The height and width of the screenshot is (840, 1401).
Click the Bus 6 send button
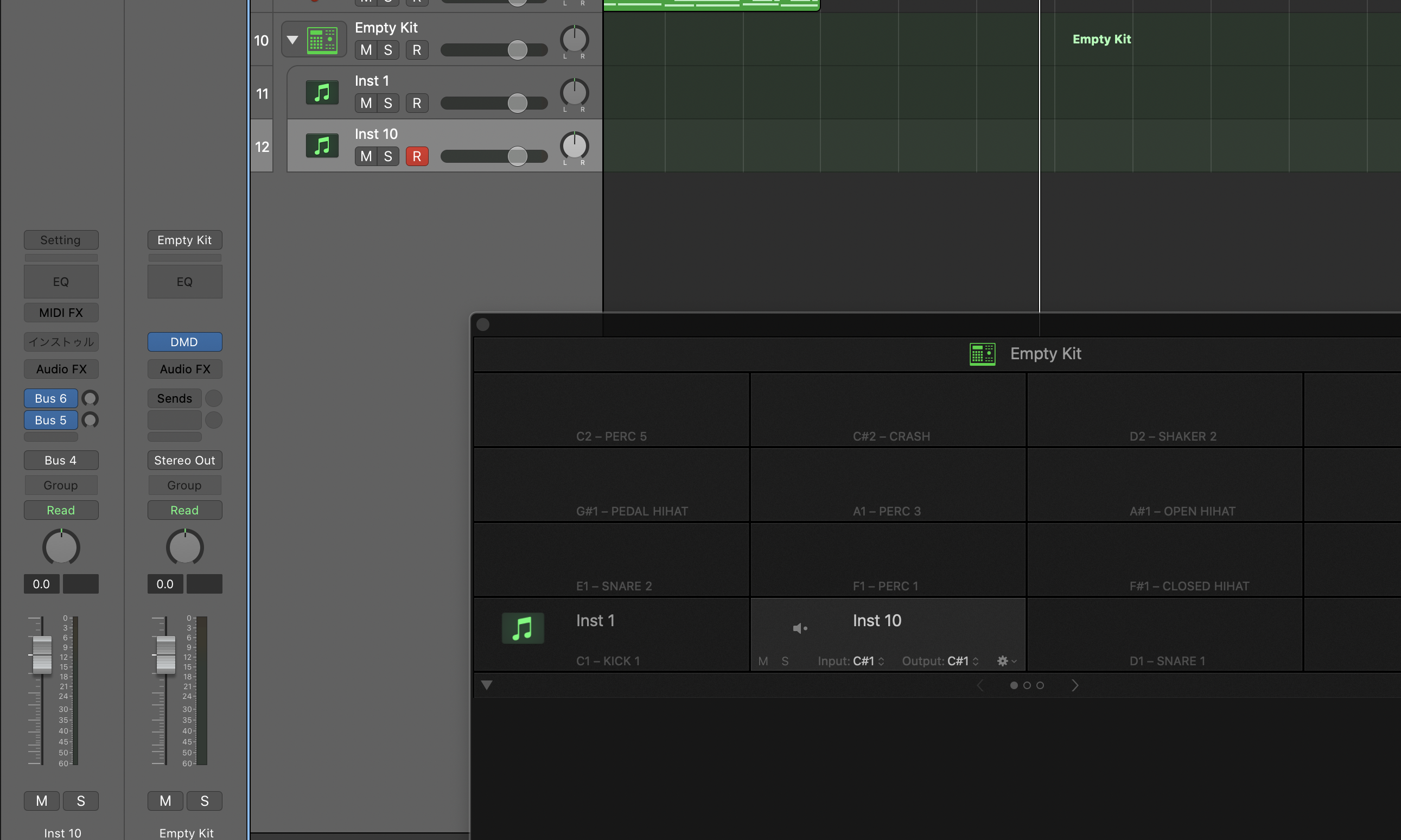50,398
